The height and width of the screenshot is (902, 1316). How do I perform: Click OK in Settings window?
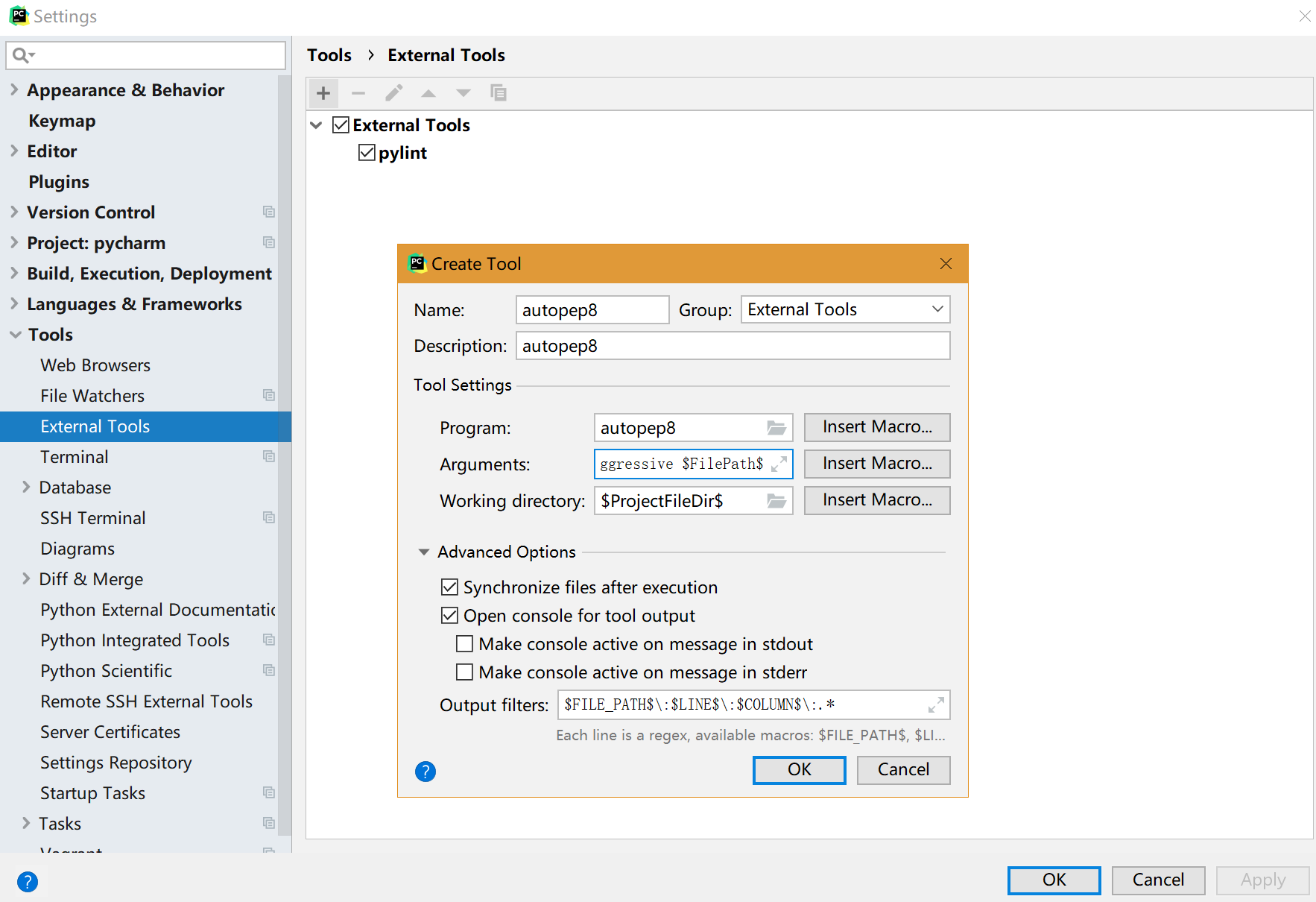(x=1054, y=880)
